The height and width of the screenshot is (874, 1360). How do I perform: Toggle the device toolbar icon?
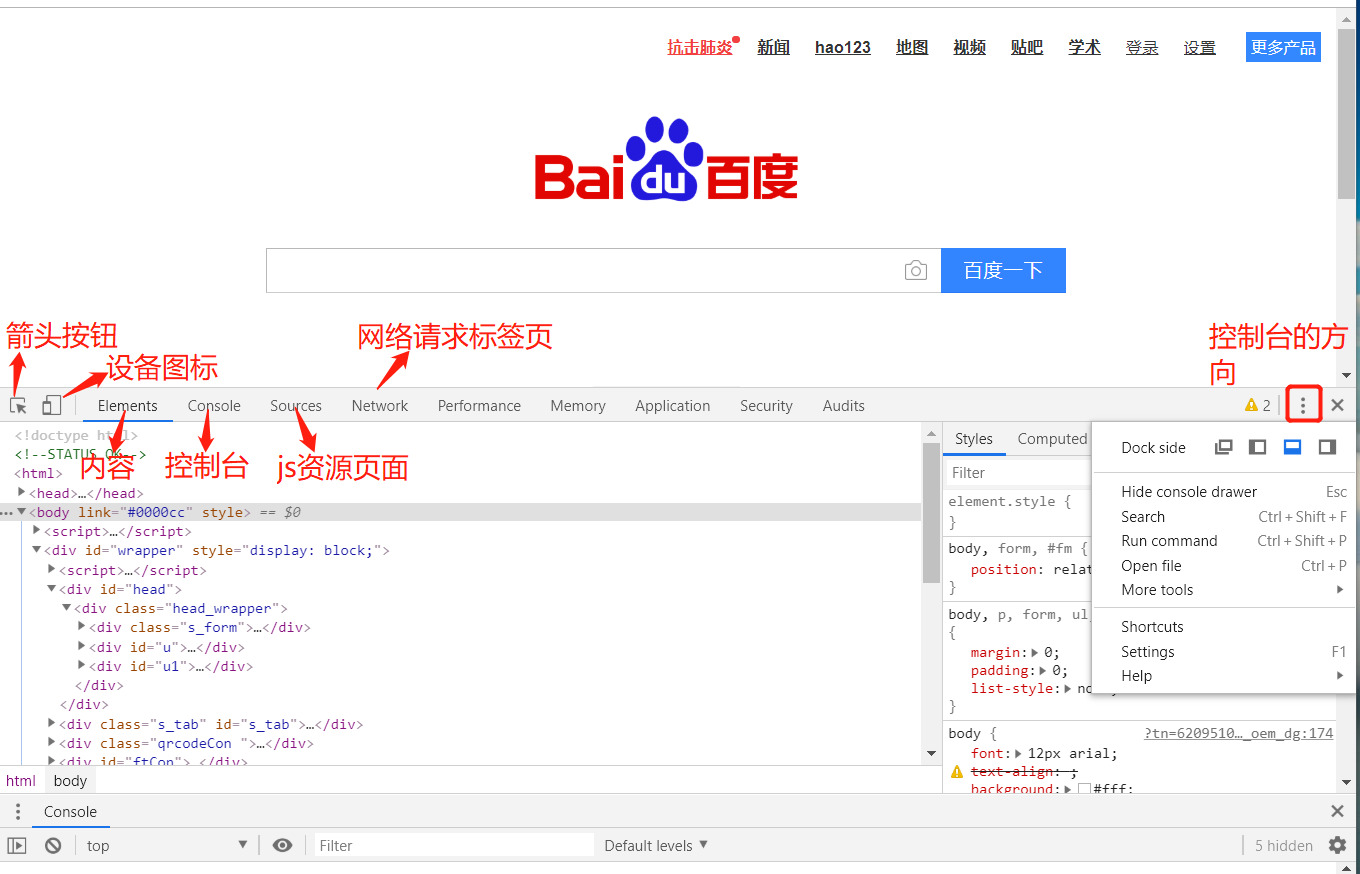point(51,405)
